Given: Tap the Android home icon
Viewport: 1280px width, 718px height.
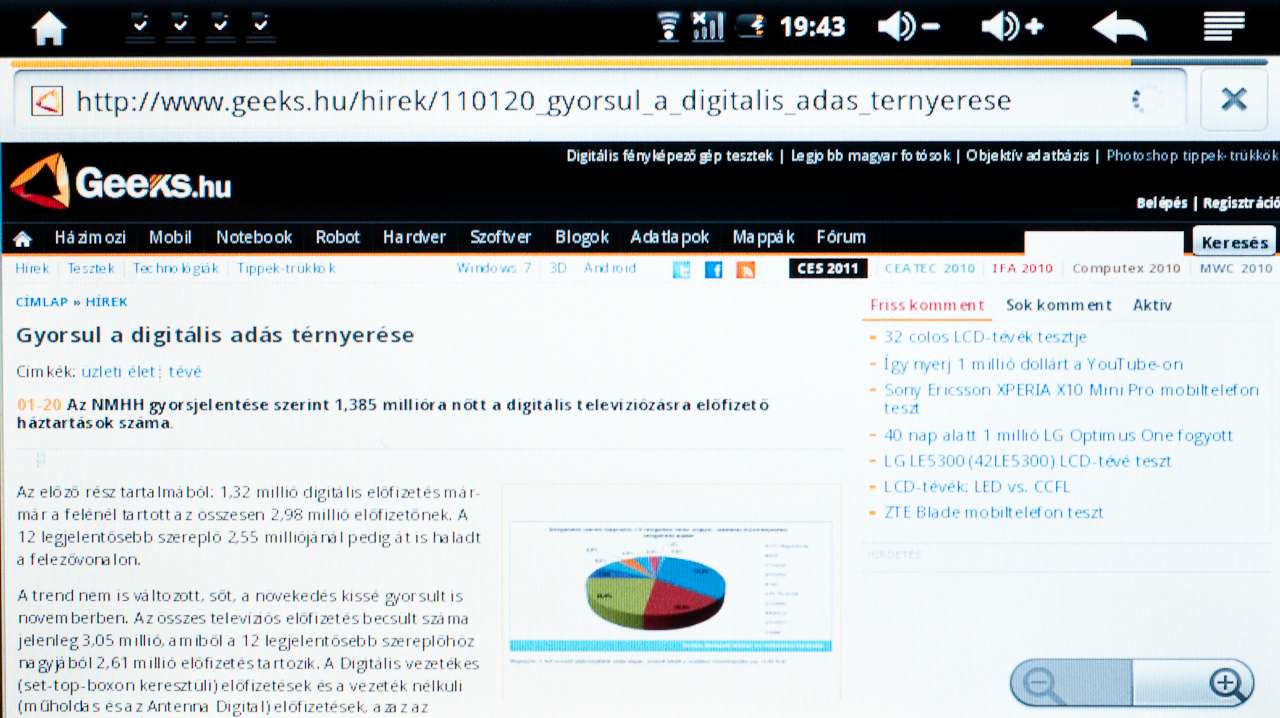Looking at the screenshot, I should tap(49, 27).
